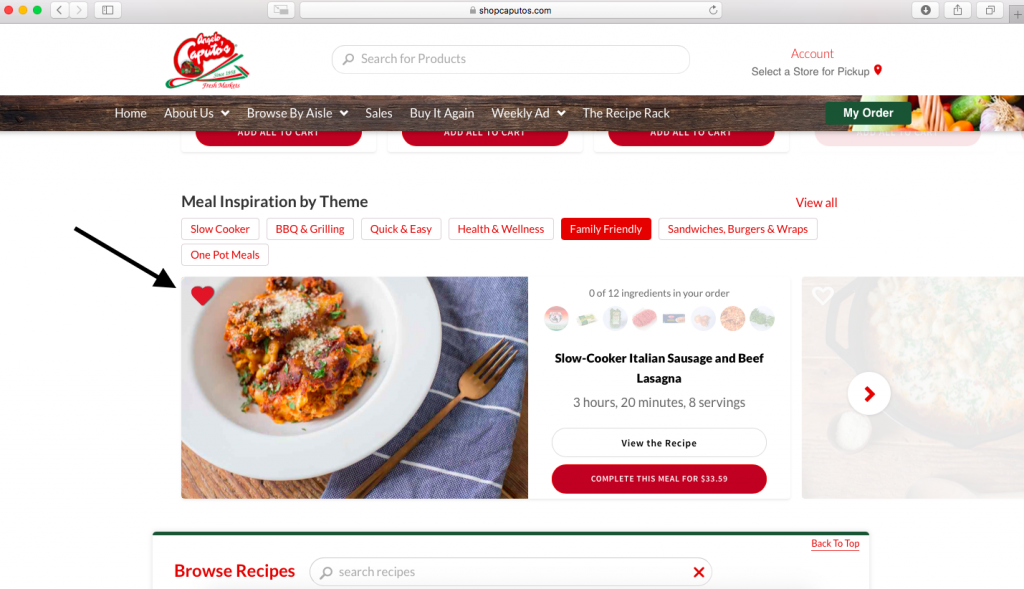The width and height of the screenshot is (1024, 589).
Task: Open Safari downloads icon
Action: point(925,10)
